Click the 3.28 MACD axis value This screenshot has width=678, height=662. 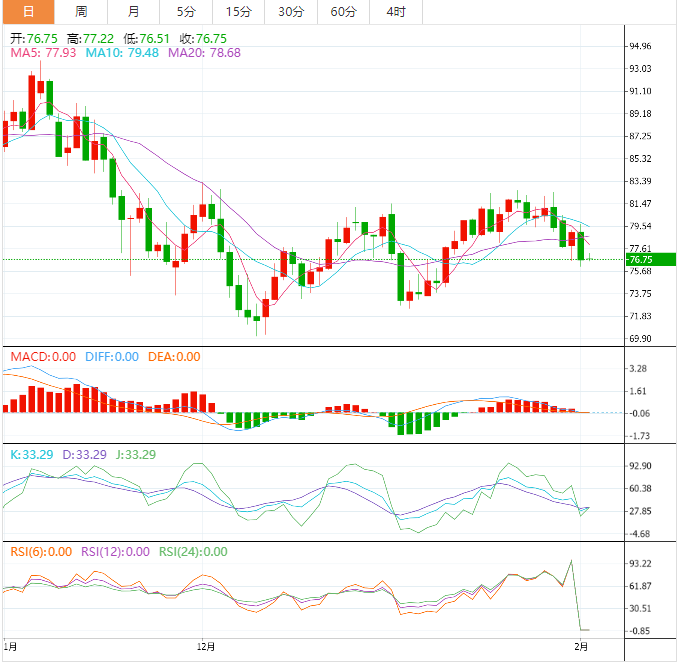(x=638, y=369)
